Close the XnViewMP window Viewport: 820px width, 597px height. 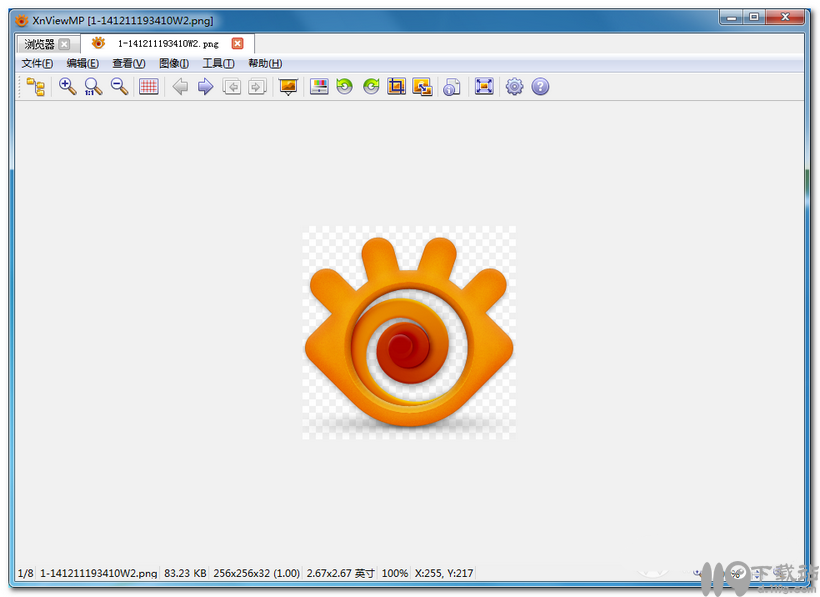[x=784, y=17]
